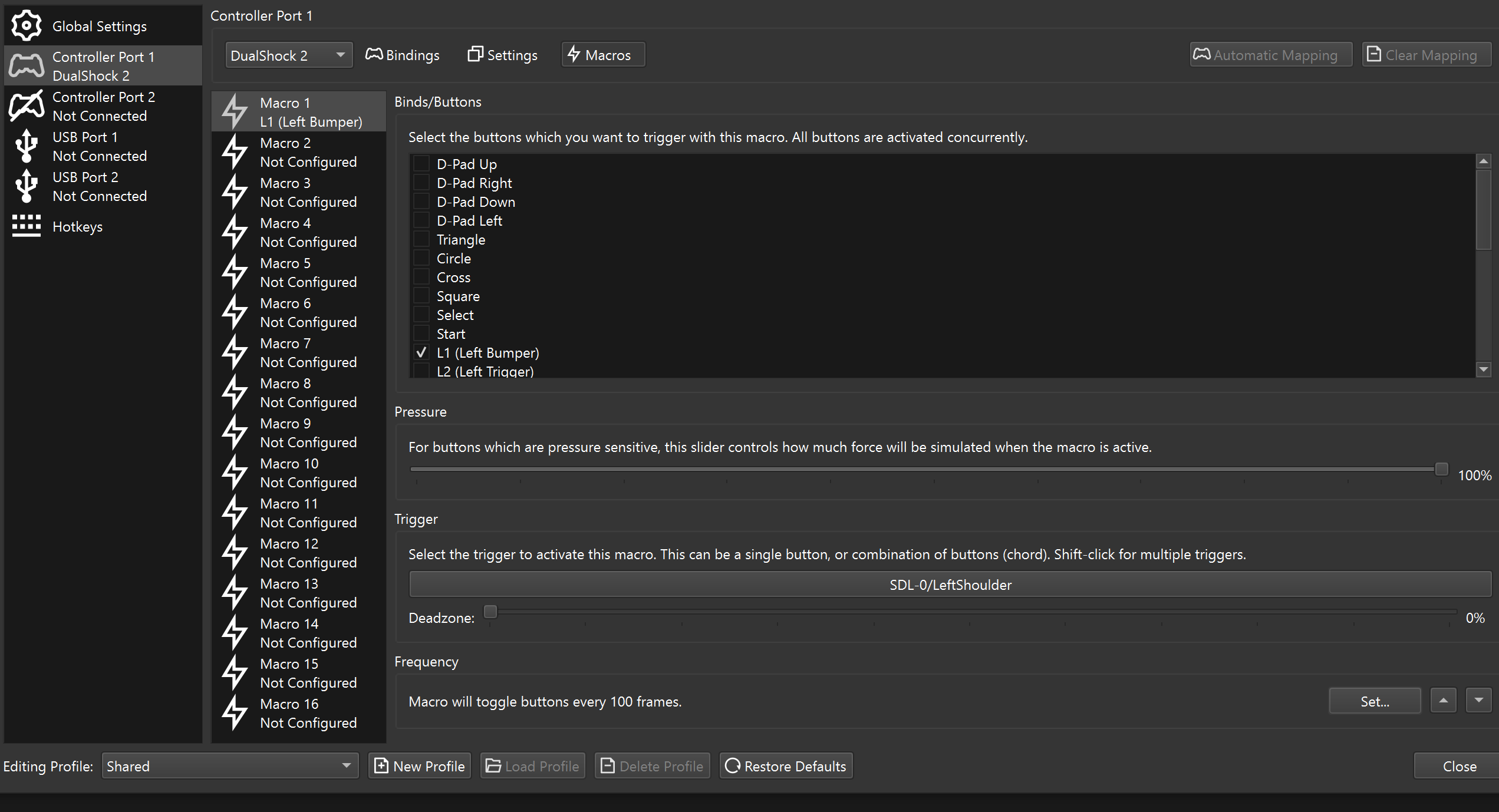Select the USB Port 1 icon
Viewport: 1499px width, 812px height.
[x=26, y=146]
